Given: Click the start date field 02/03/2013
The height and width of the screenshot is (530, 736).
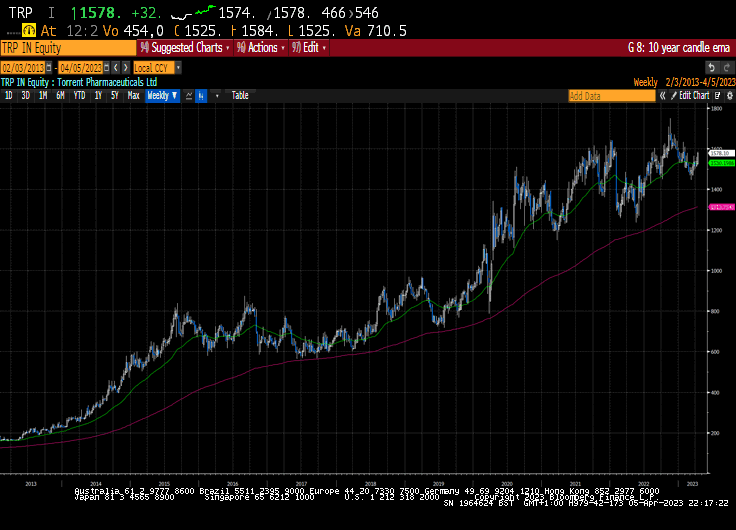Looking at the screenshot, I should pos(23,68).
